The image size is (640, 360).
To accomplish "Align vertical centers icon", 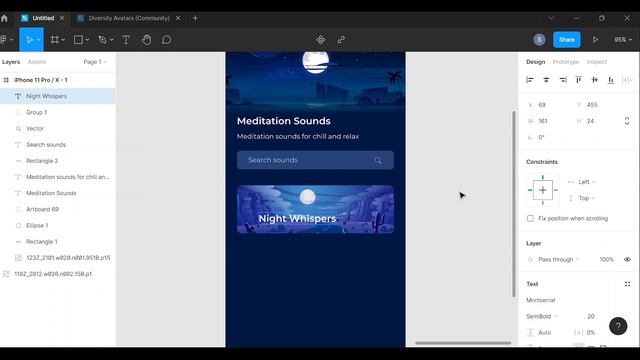I will coord(595,80).
